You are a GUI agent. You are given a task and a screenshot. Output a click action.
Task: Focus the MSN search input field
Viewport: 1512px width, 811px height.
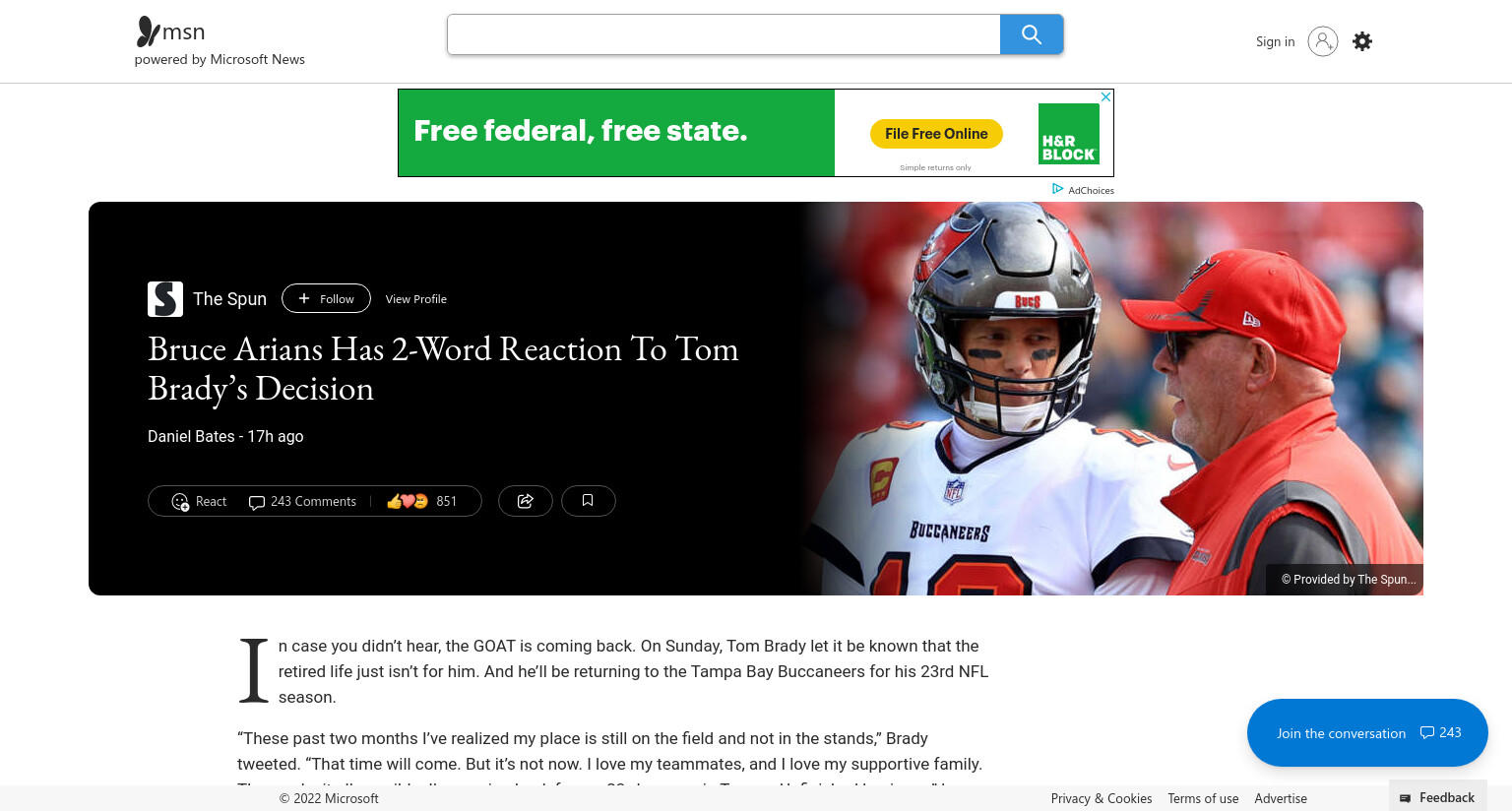[724, 34]
